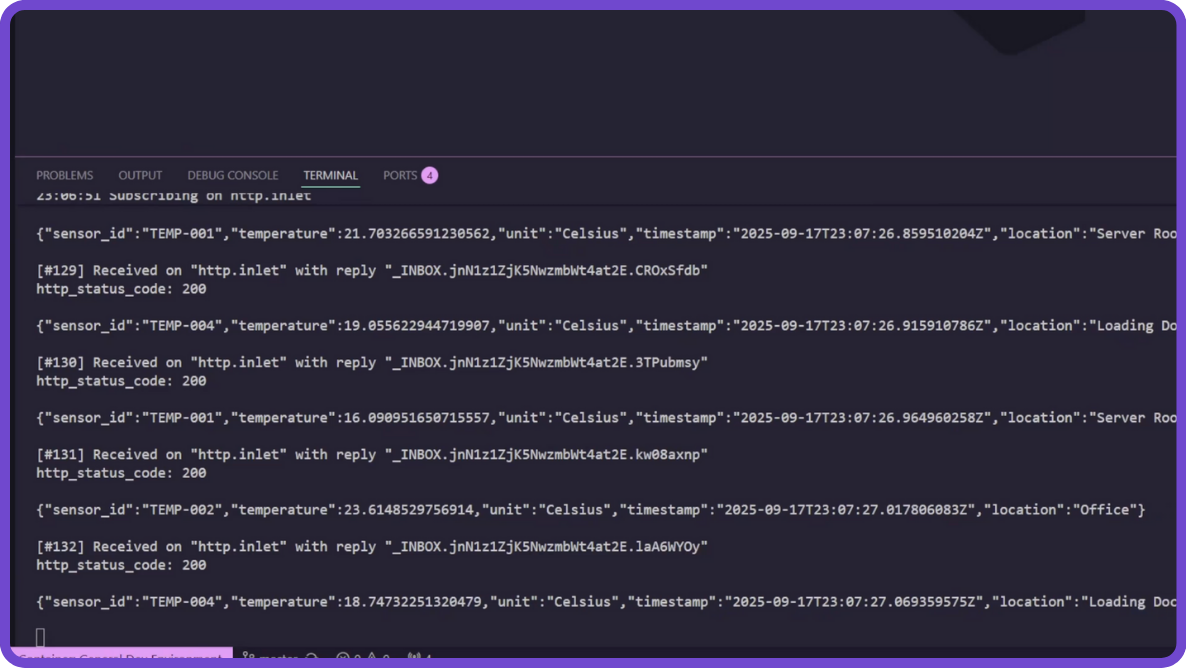Click the master branch label
This screenshot has height=668, width=1187.
[x=278, y=657]
